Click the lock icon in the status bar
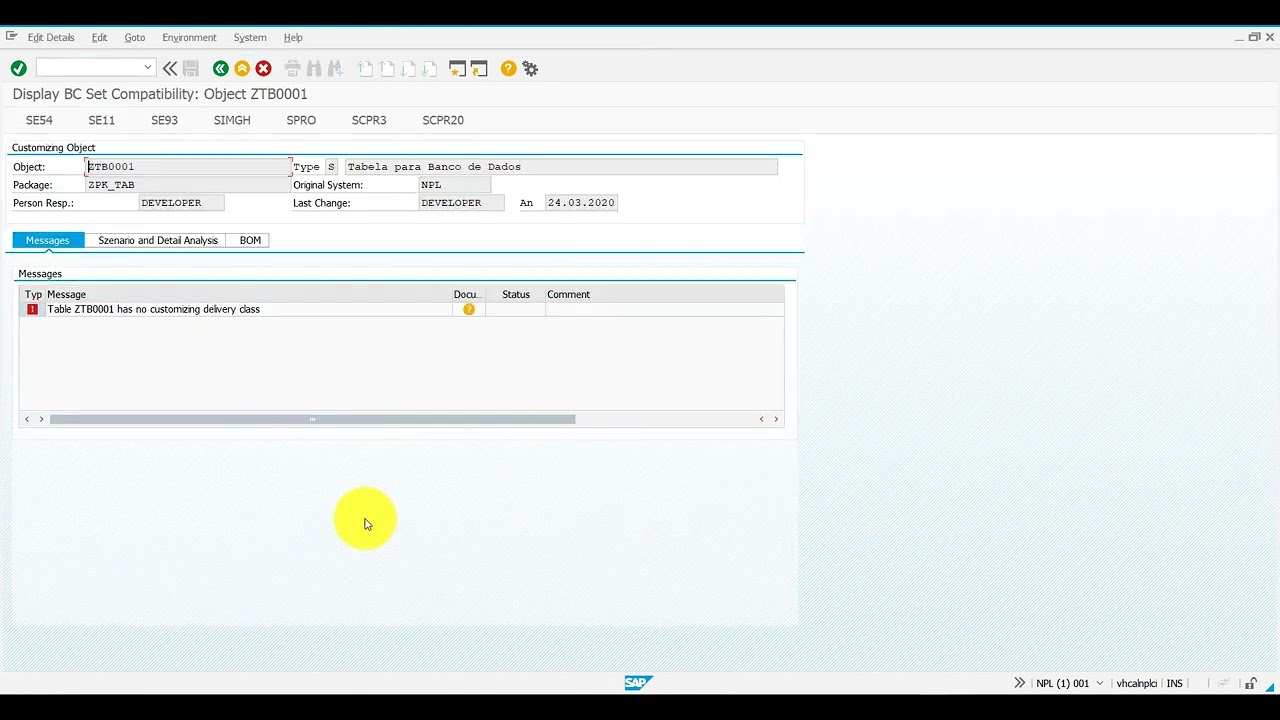 coord(1251,684)
